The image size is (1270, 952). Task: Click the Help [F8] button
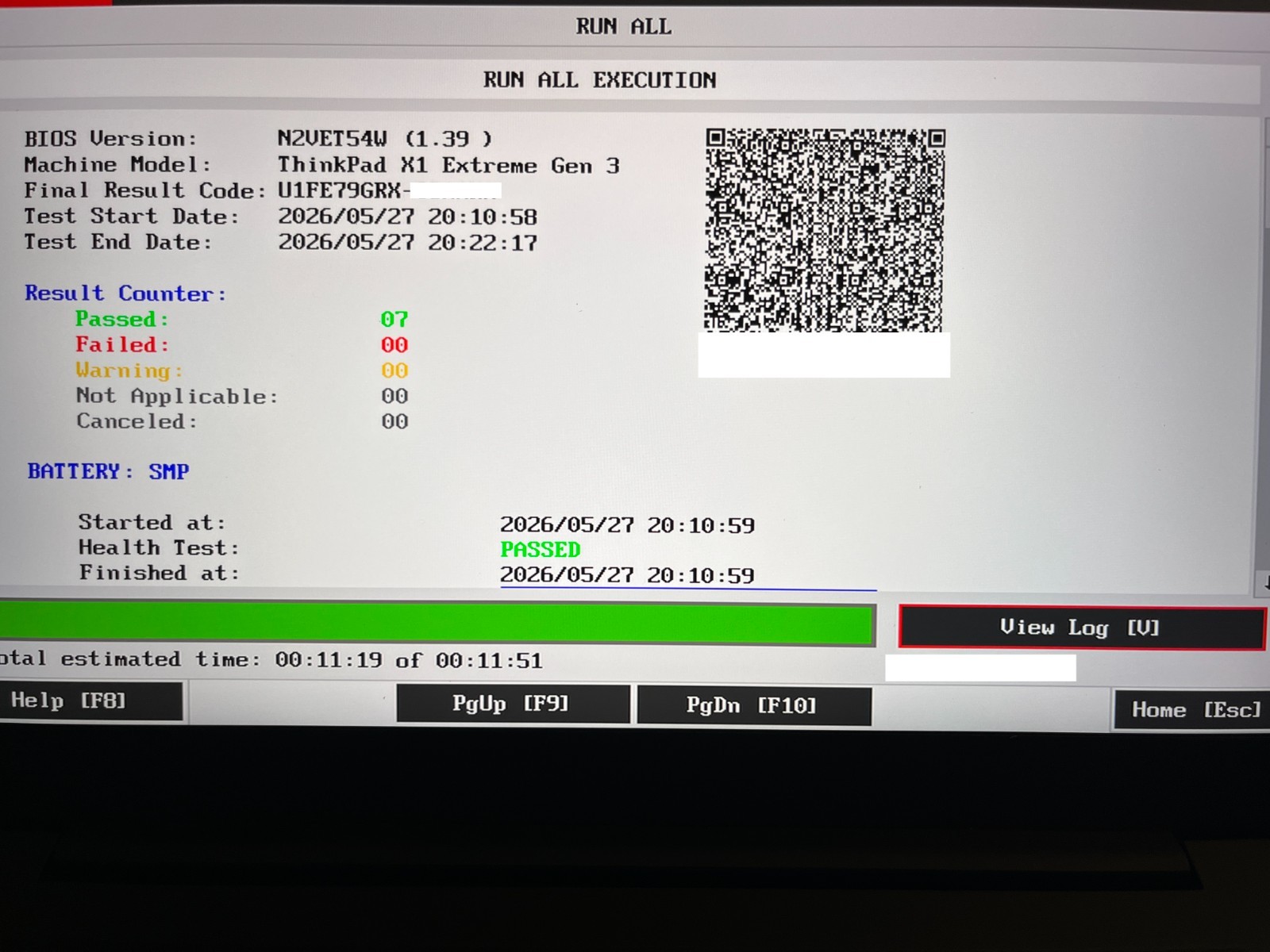(90, 701)
